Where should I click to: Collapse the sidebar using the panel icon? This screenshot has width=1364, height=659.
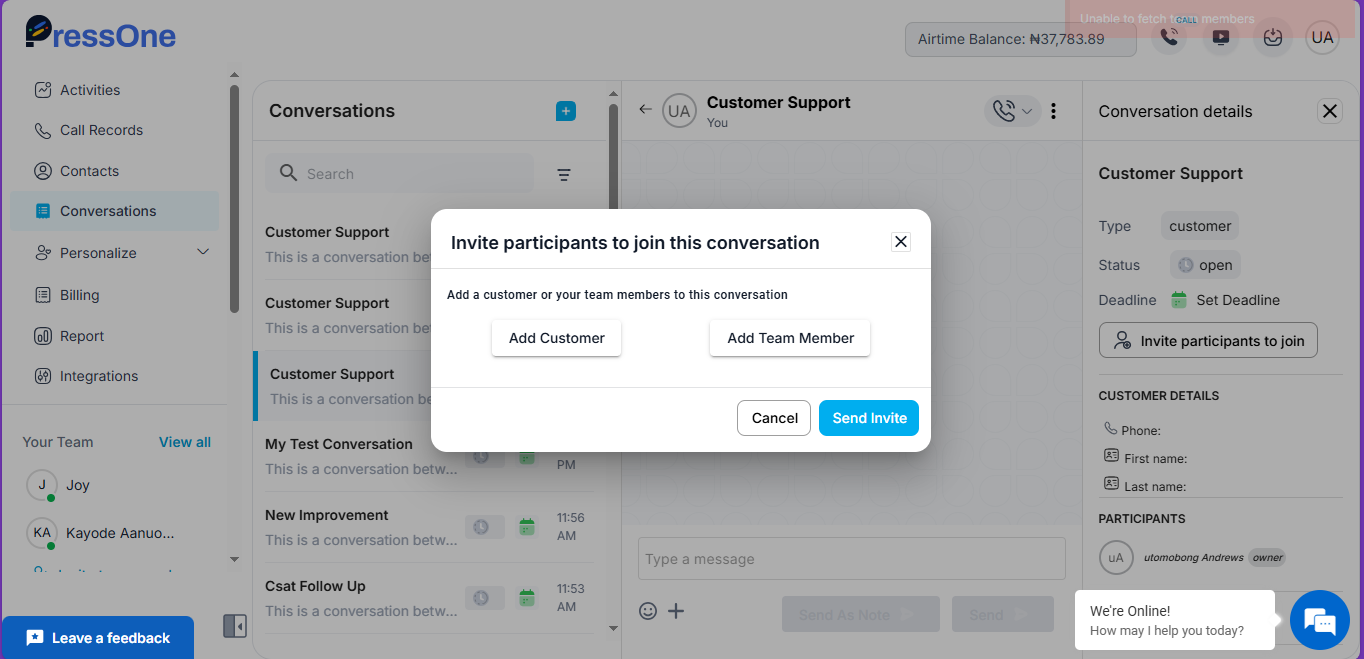click(x=235, y=626)
